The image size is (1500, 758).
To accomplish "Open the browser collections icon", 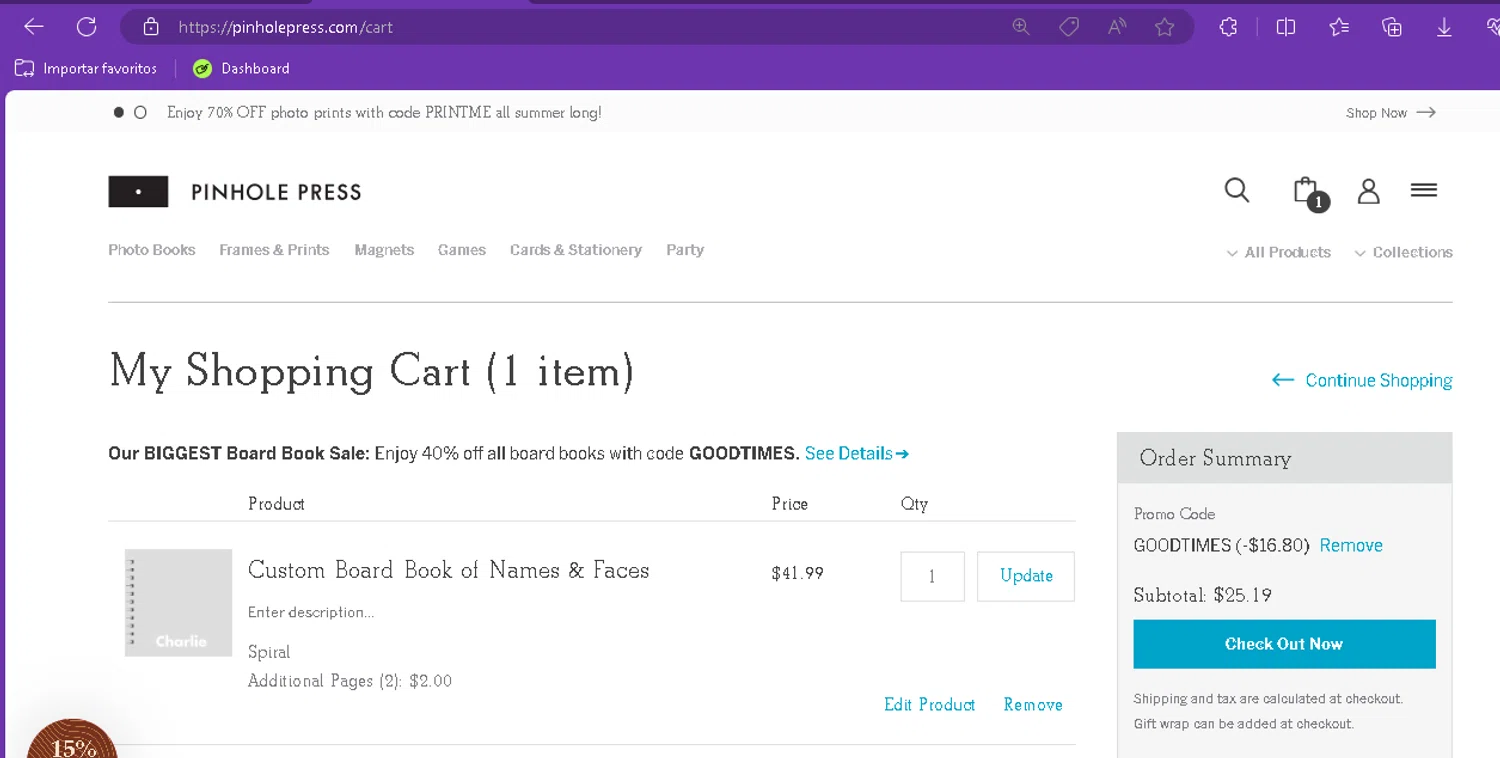I will 1392,27.
